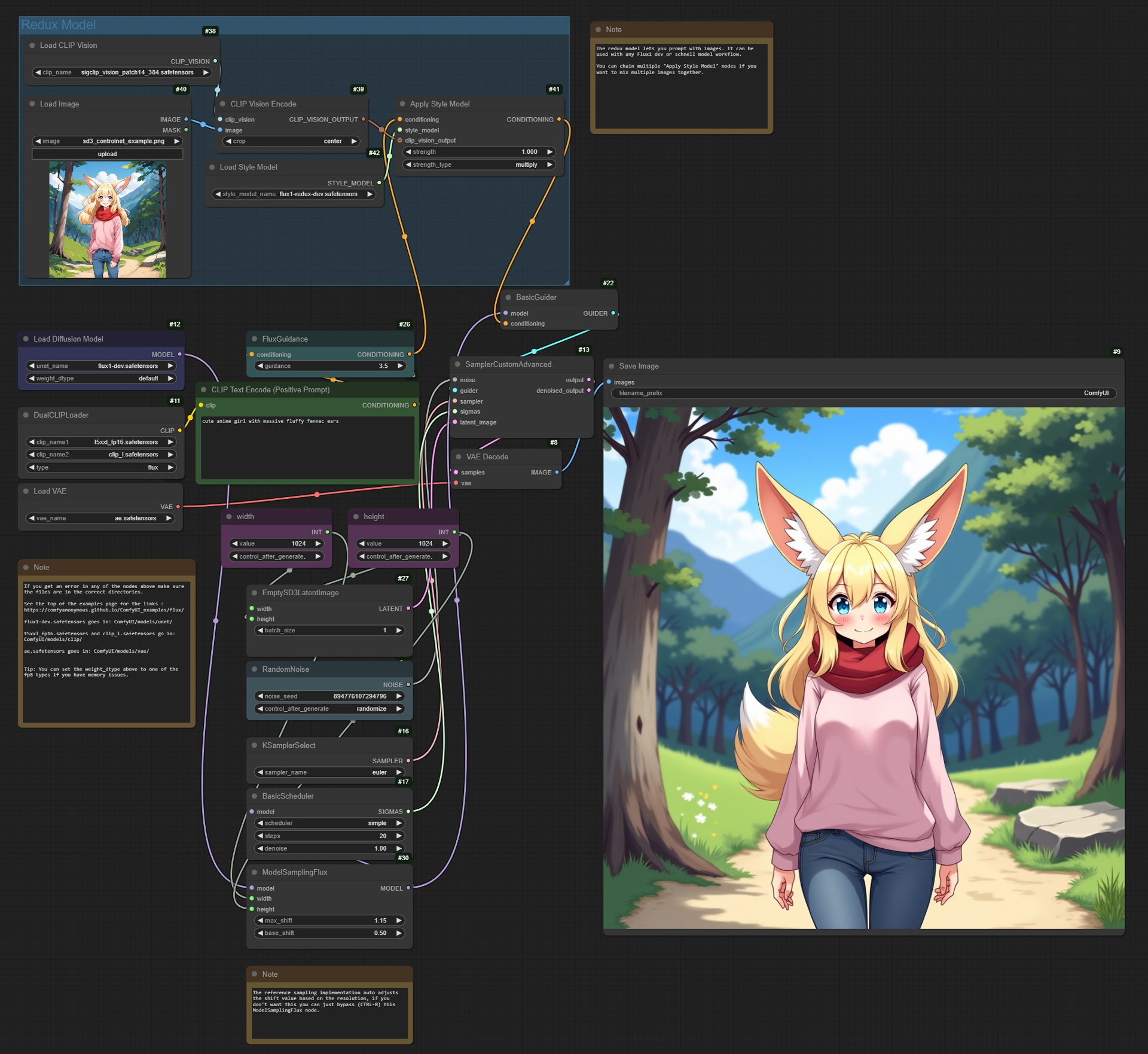Collapse the ModelSamplingFlux node dot
1148x1054 pixels.
coord(254,872)
